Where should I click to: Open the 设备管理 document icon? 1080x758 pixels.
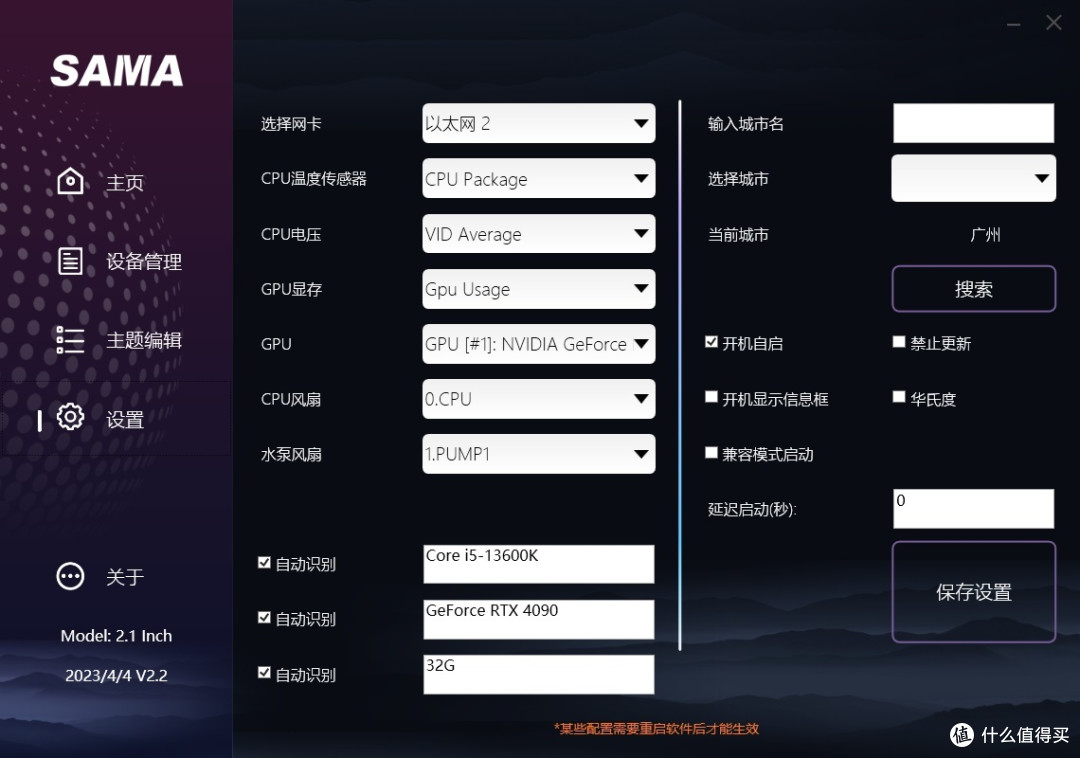[70, 261]
